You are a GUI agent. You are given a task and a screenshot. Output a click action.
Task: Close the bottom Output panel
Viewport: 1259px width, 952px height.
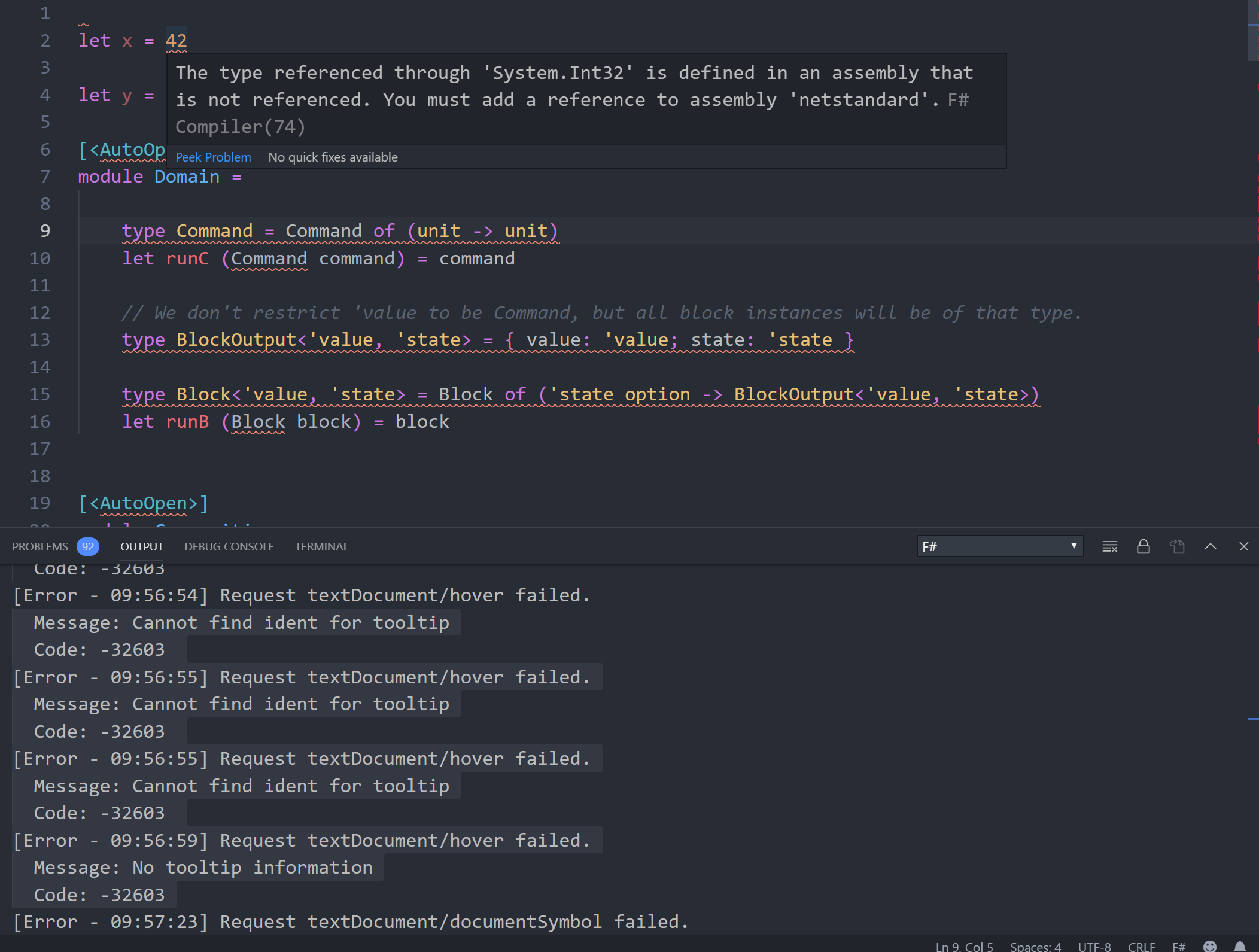click(x=1244, y=546)
